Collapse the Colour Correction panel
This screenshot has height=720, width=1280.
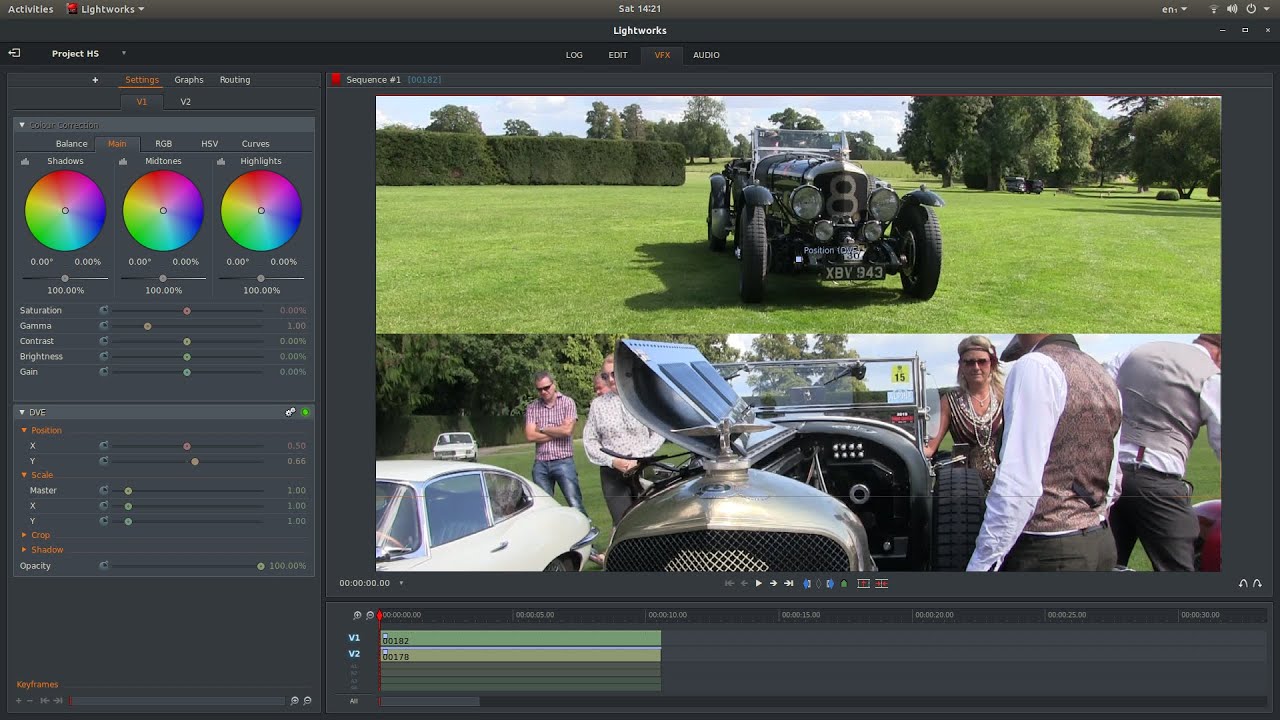(x=22, y=125)
